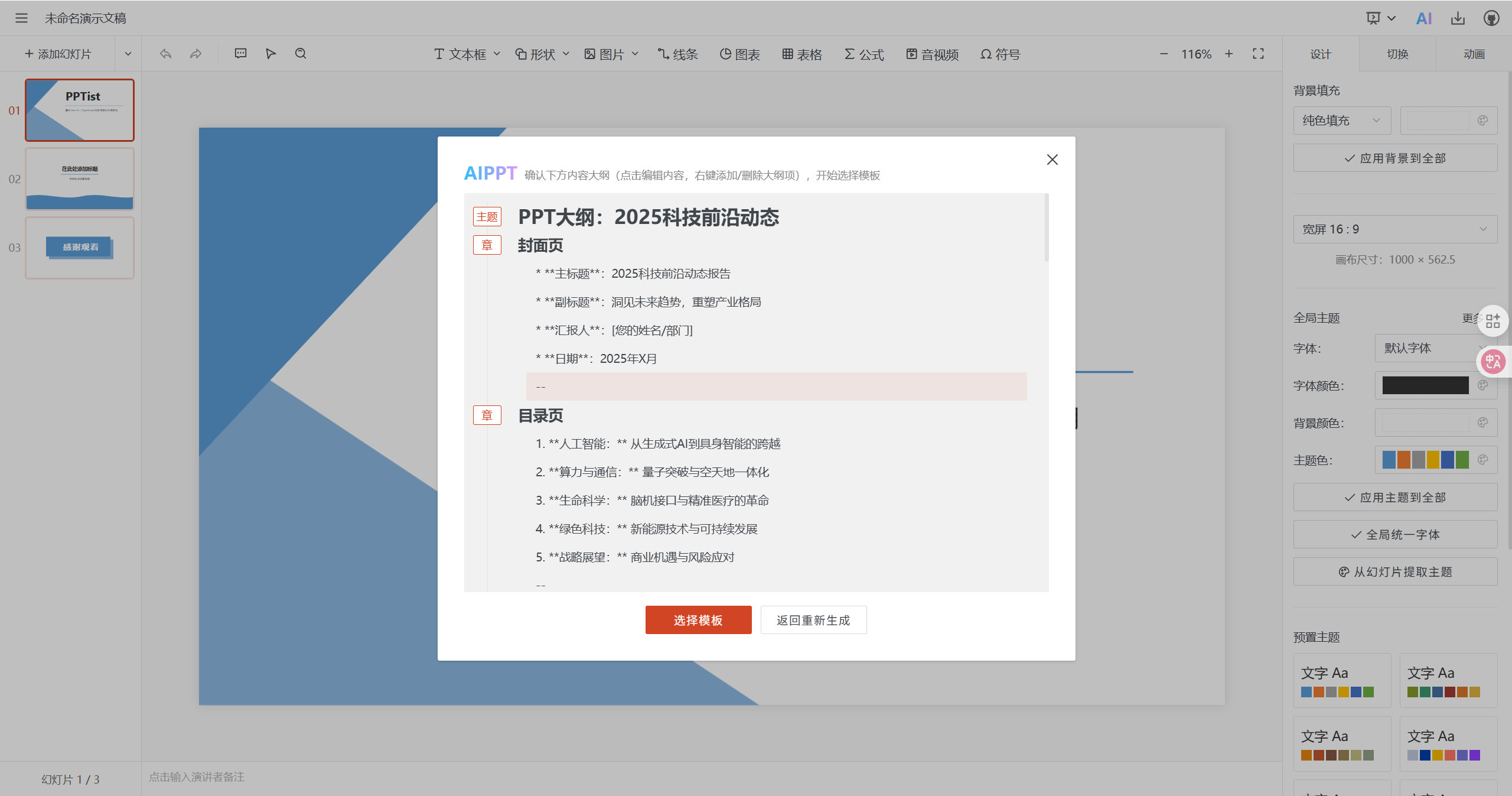This screenshot has width=1512, height=796.
Task: Expand the add slide dropdown arrow
Action: click(128, 54)
